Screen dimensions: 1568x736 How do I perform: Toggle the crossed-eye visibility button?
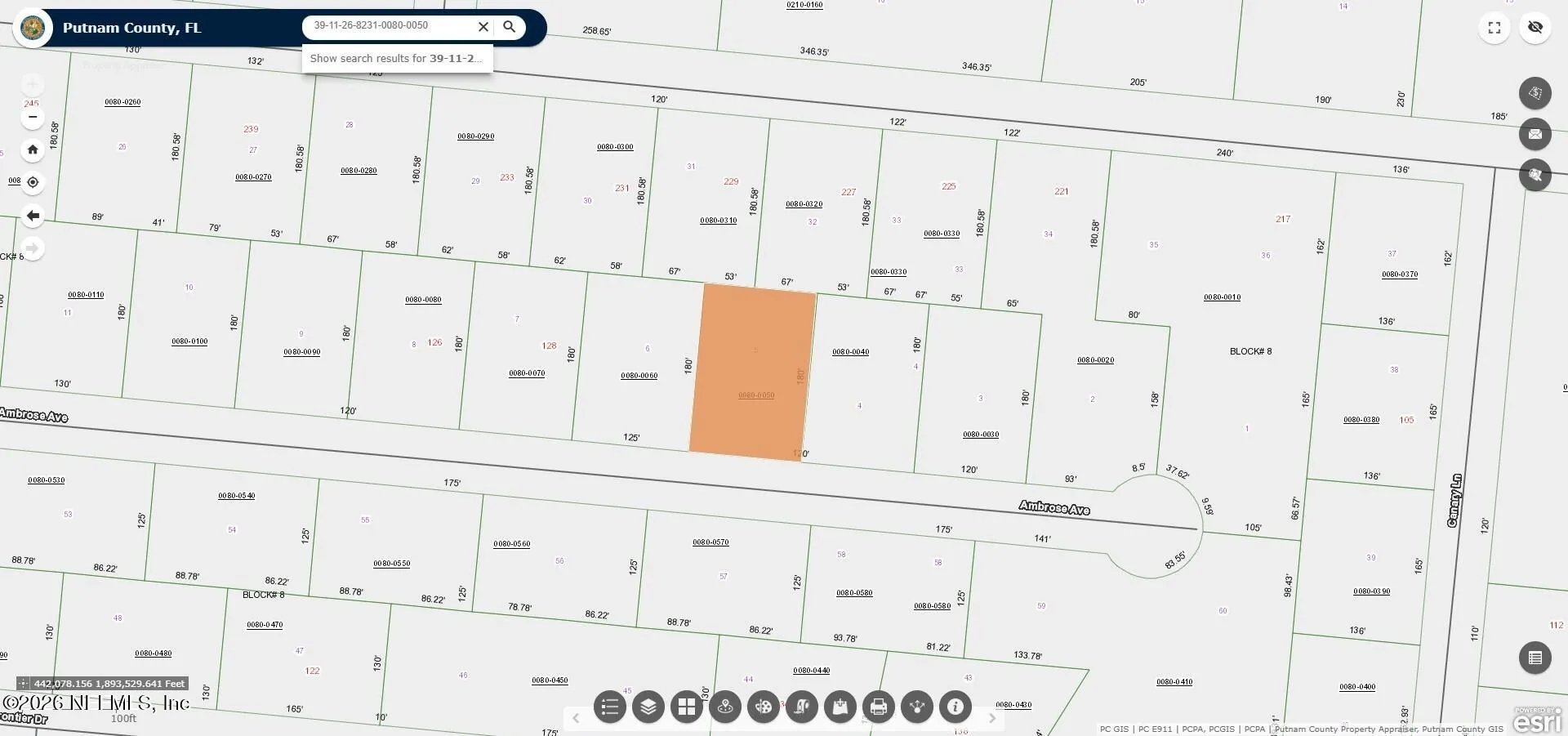point(1535,28)
